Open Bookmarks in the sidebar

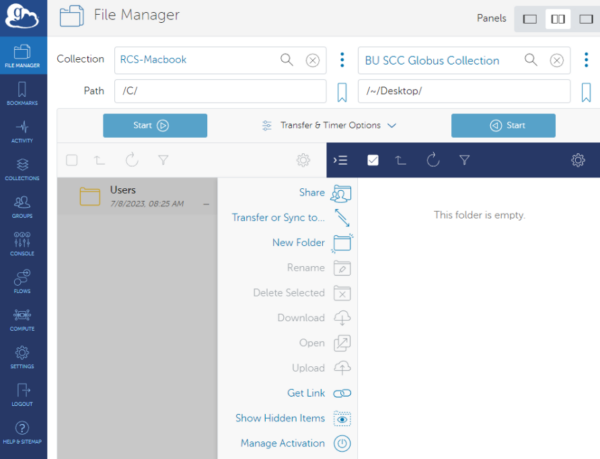click(22, 93)
